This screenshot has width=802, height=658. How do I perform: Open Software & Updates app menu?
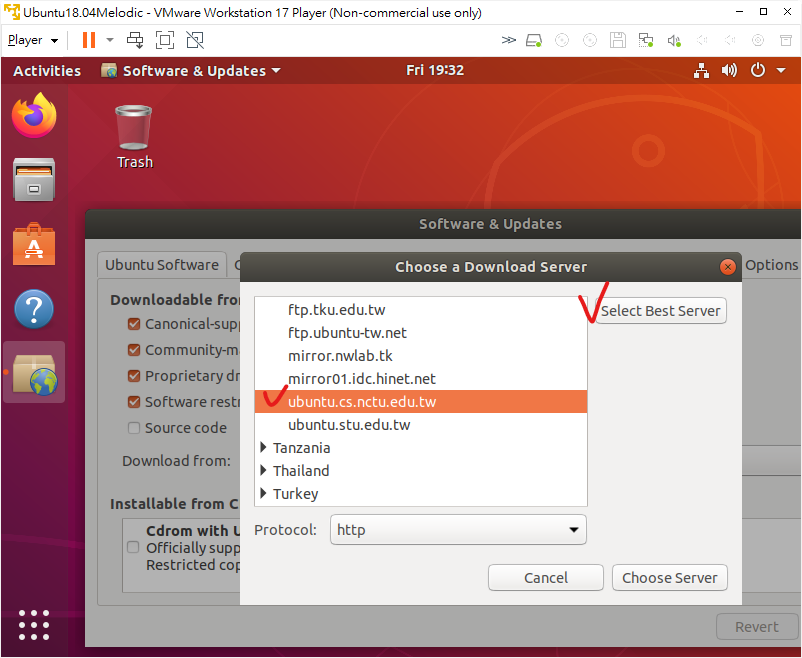pos(191,71)
